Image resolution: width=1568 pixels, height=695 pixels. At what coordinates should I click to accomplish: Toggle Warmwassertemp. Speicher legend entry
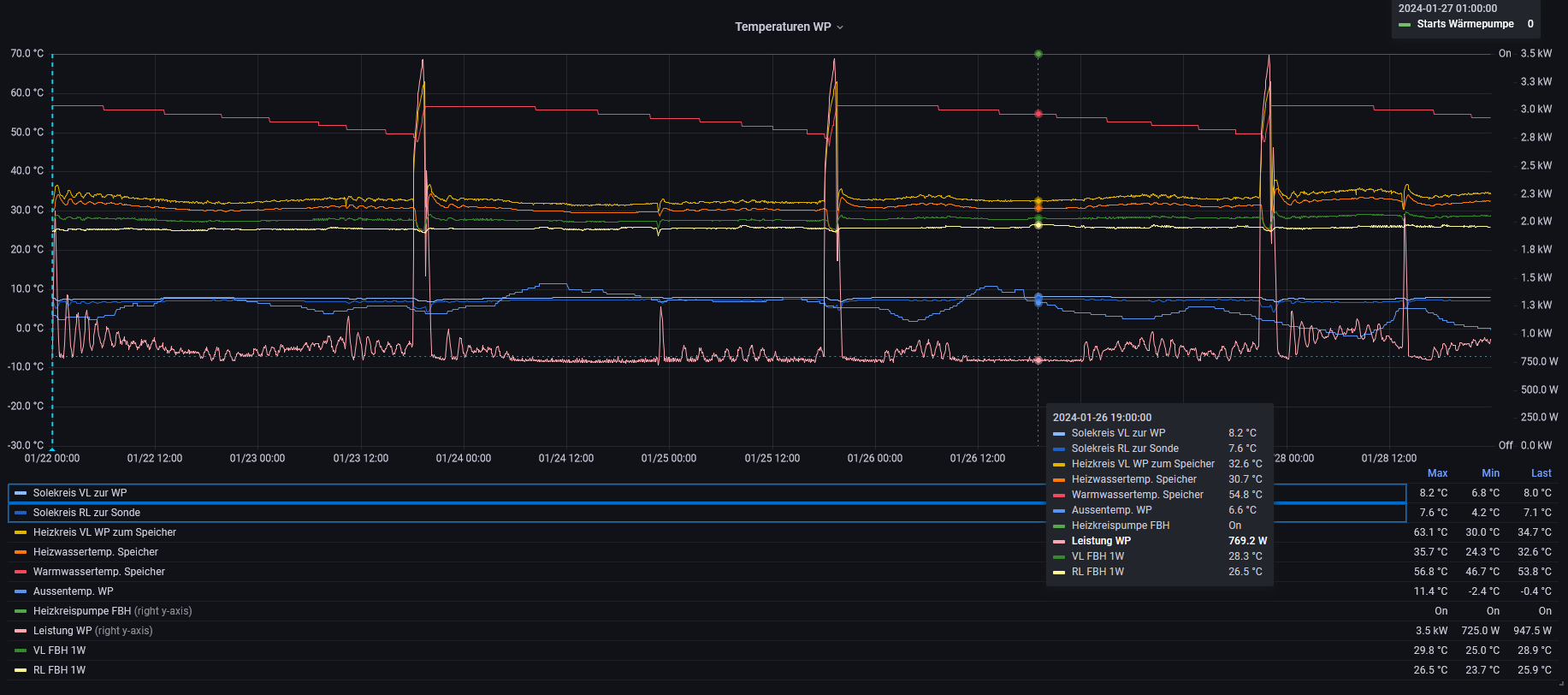(x=99, y=572)
